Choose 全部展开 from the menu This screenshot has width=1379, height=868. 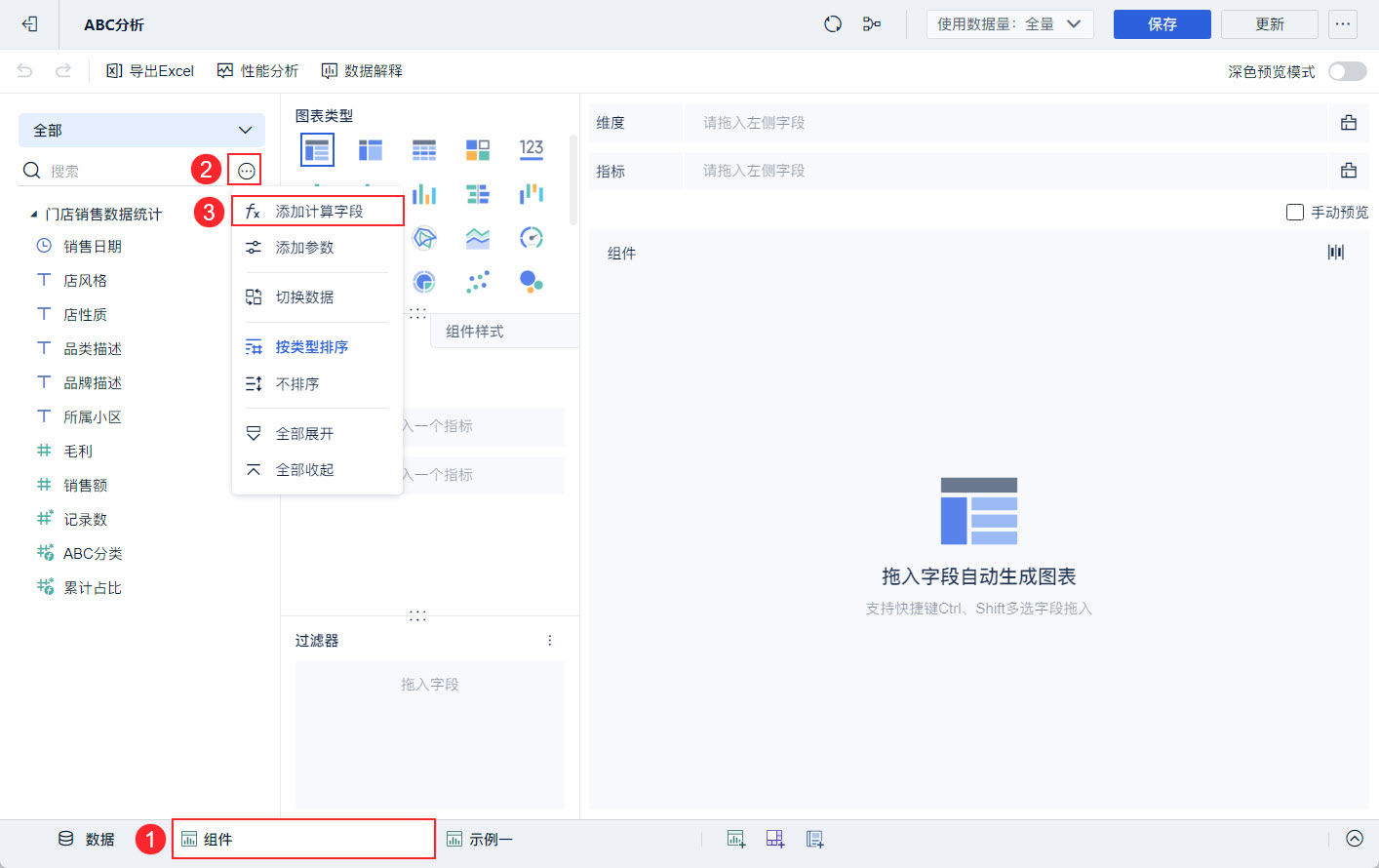tap(318, 434)
